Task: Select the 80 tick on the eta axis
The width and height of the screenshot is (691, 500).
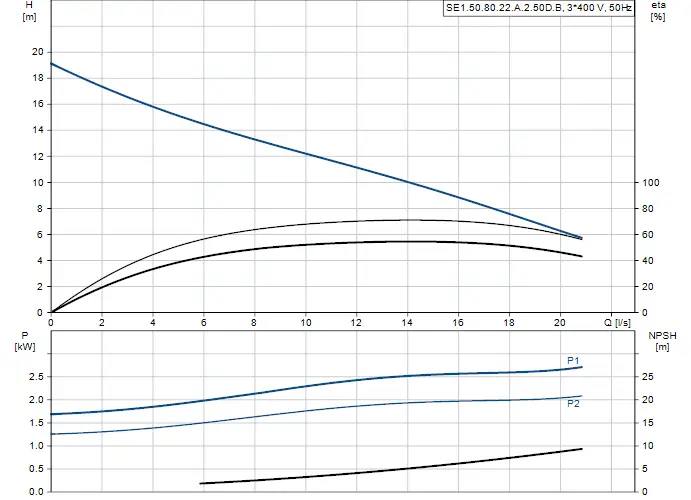Action: pyautogui.click(x=648, y=209)
